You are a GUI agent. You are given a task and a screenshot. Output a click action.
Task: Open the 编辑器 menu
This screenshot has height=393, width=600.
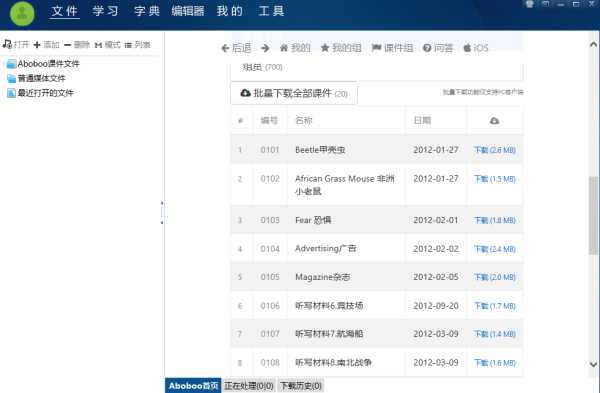[188, 11]
